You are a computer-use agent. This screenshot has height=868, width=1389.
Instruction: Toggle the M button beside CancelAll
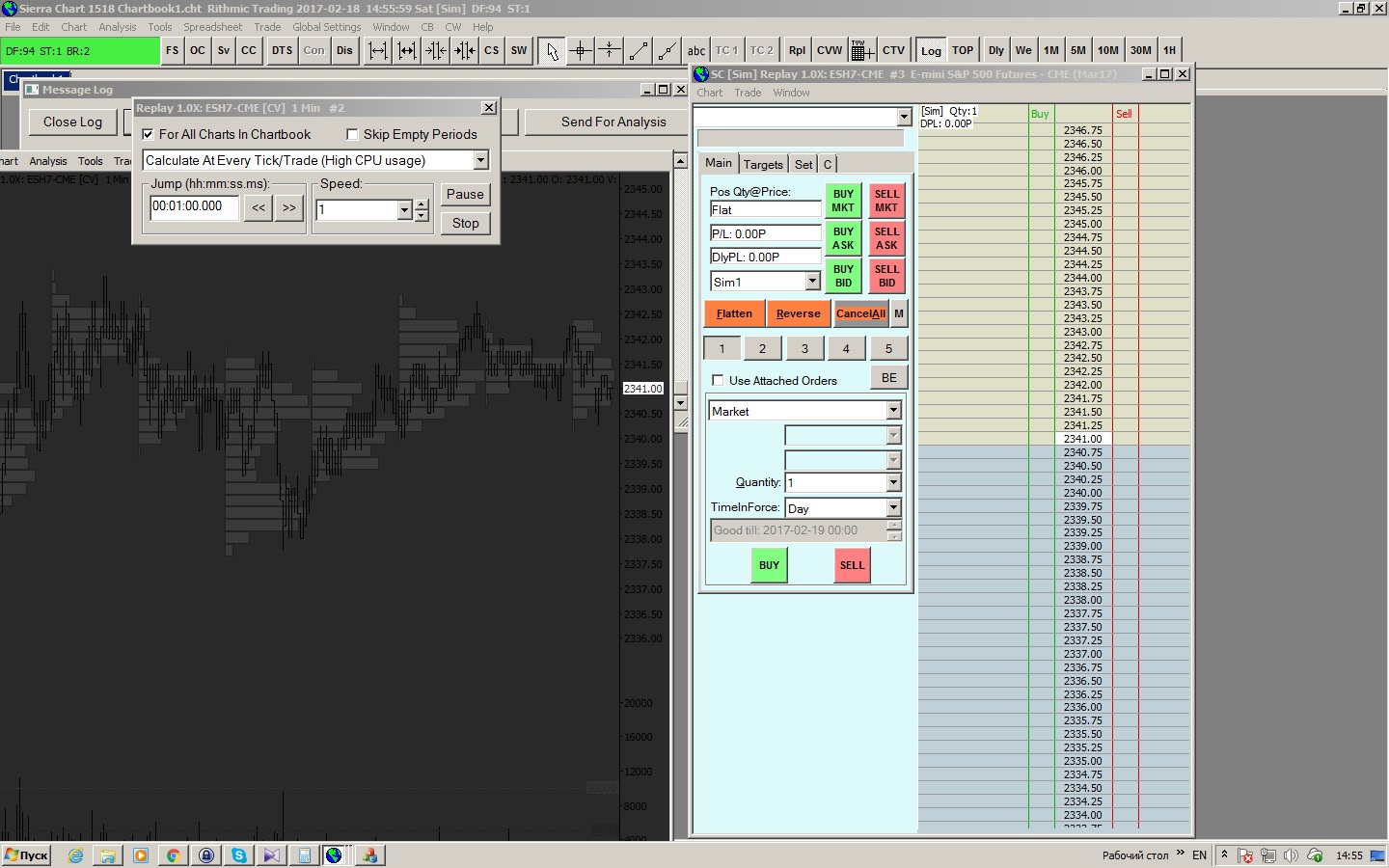tap(899, 313)
